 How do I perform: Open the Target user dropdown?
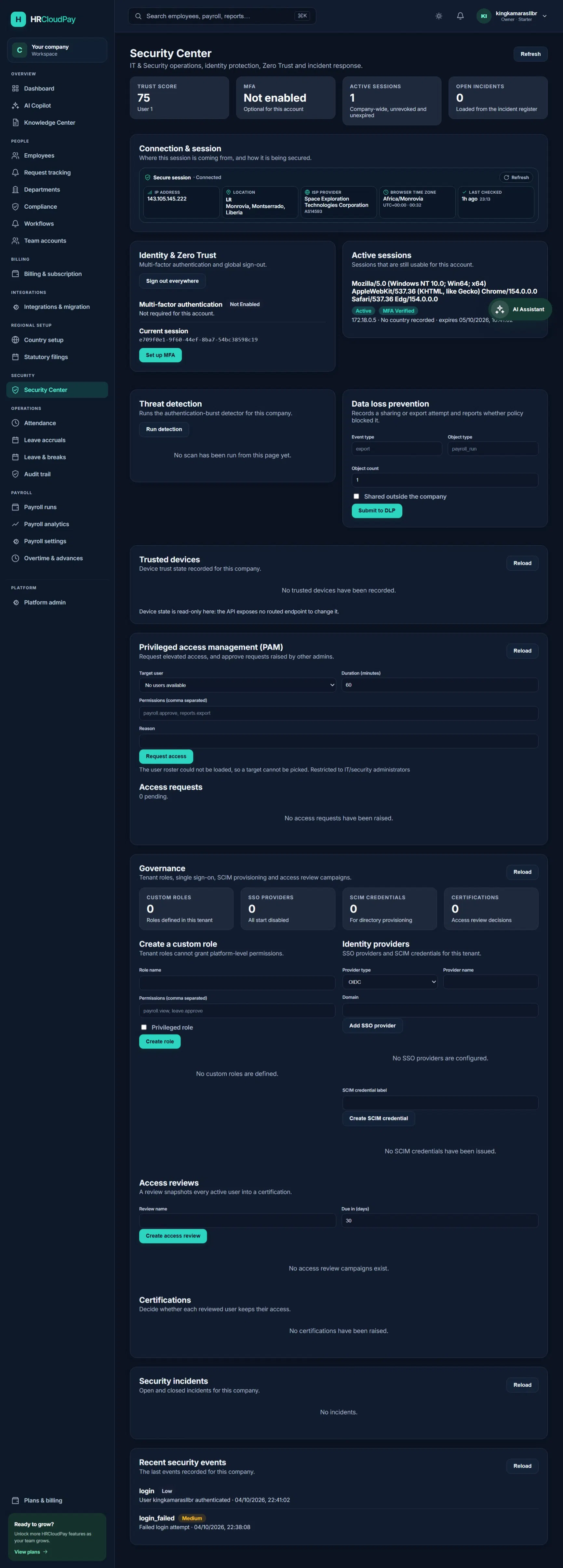point(238,686)
